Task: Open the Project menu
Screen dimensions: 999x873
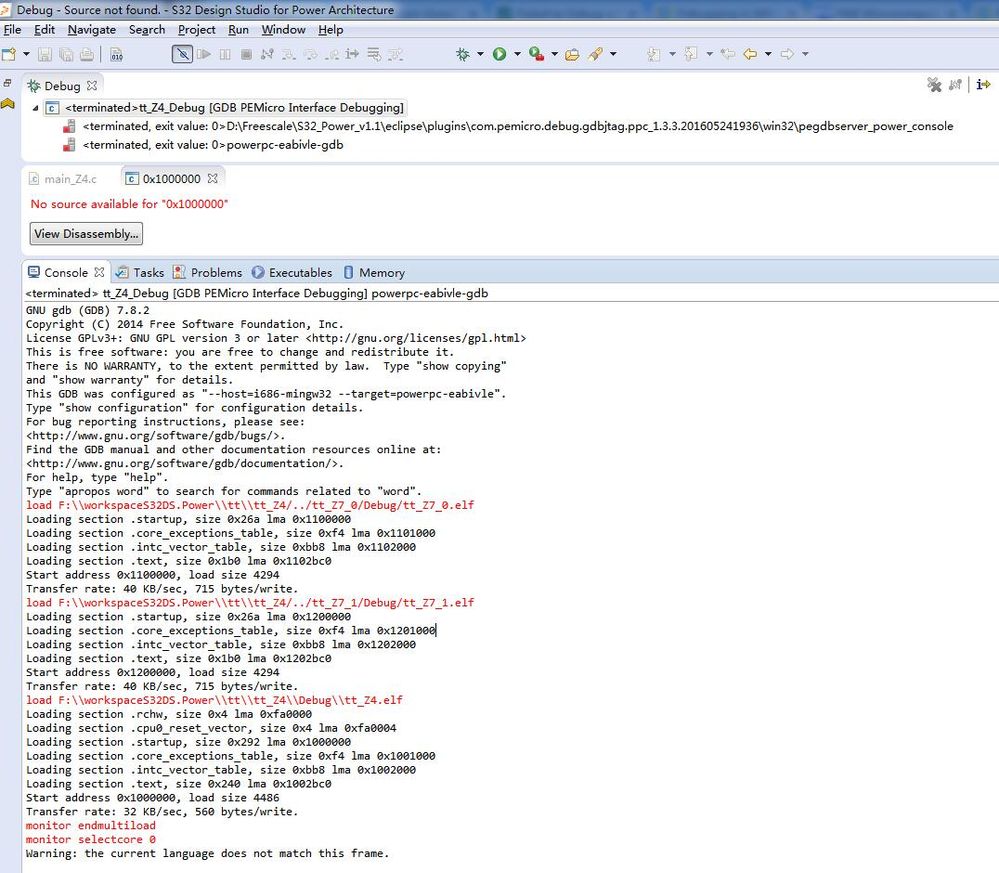Action: (x=196, y=30)
